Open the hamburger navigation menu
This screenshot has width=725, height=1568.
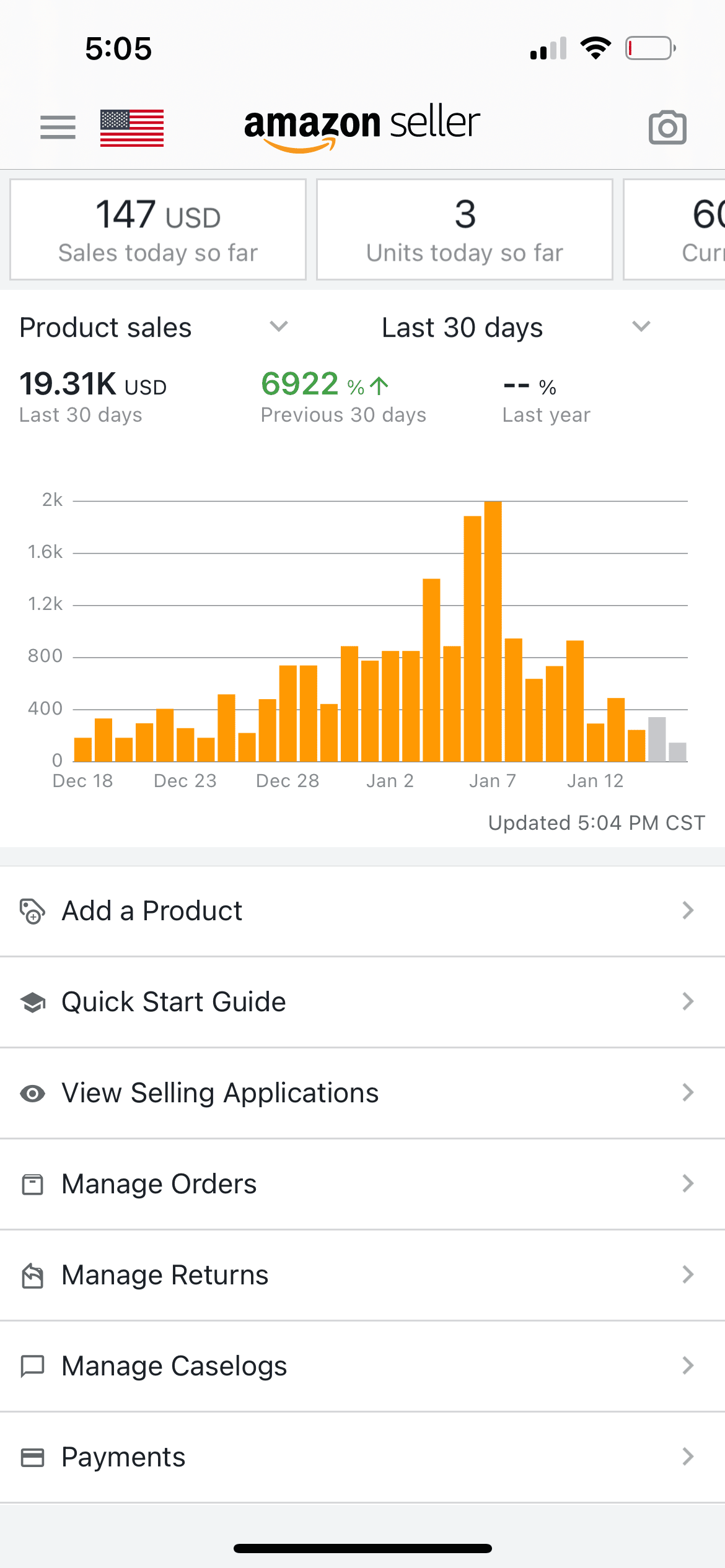coord(58,128)
